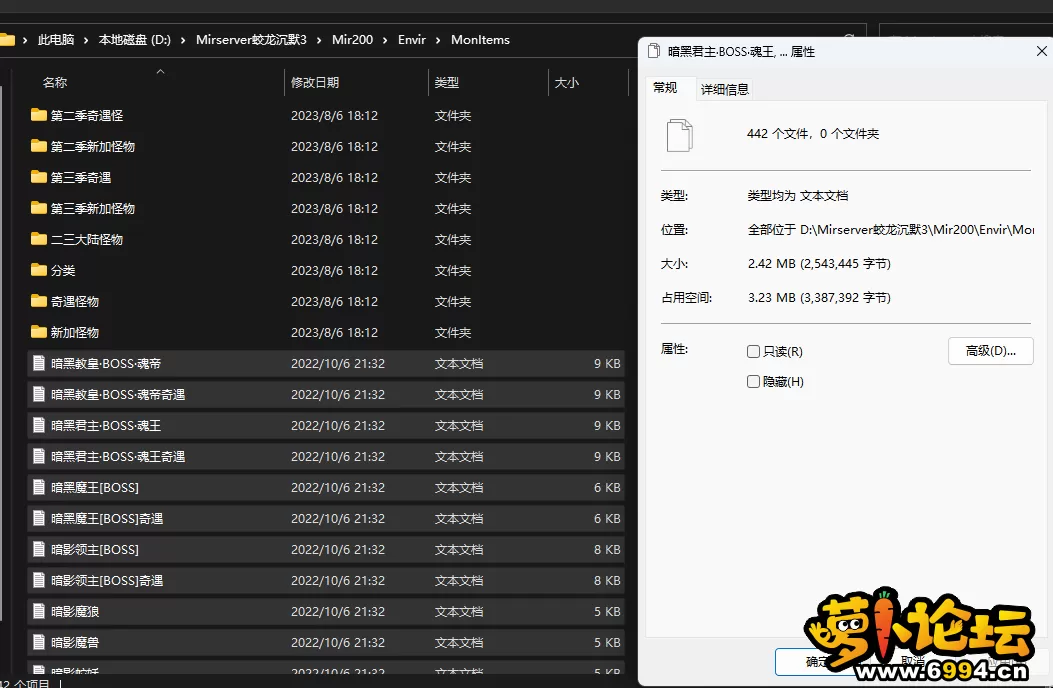Click the 暗黑教皇·BOSS·魂帝 text file icon
Viewport: 1053px width, 688px height.
(39, 363)
